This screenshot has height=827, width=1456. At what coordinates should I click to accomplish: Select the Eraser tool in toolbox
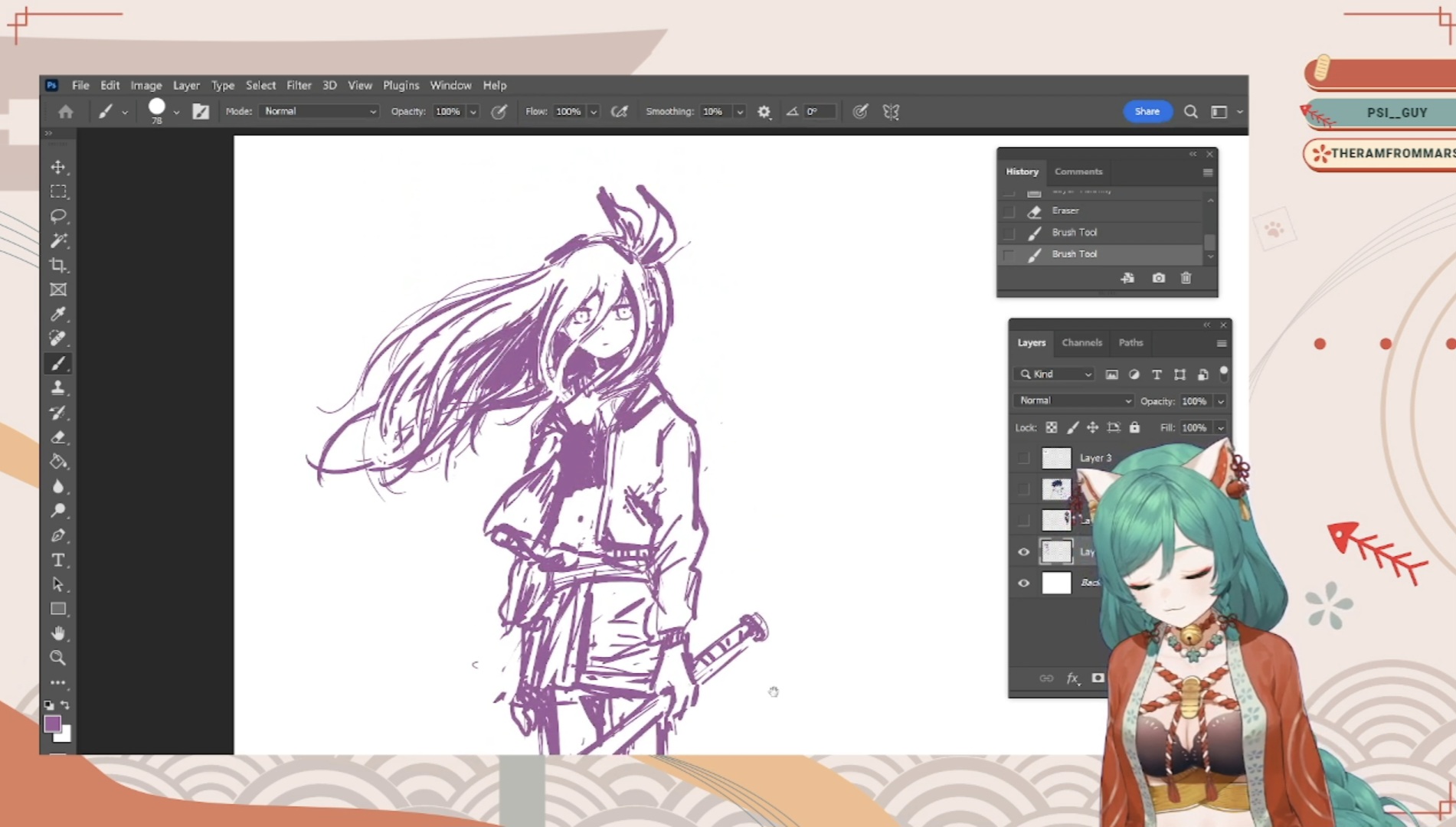58,437
